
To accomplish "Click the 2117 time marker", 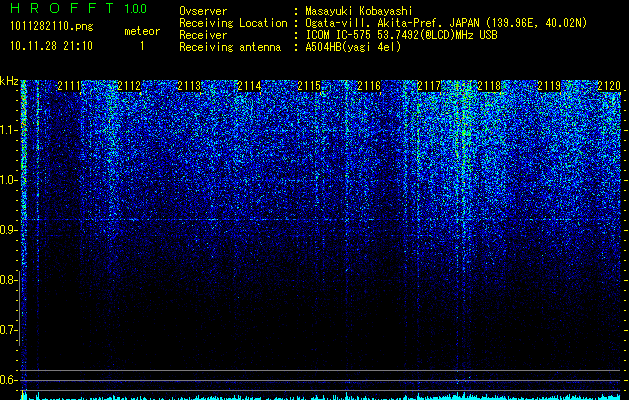I will [429, 86].
